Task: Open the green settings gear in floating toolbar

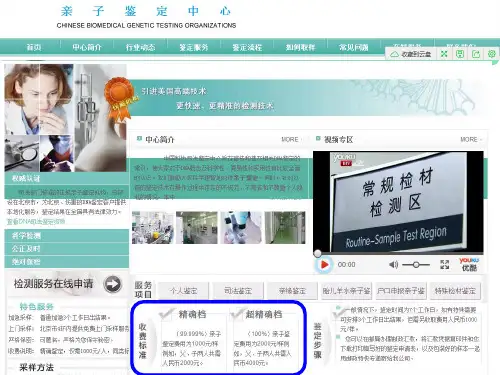Action: click(492, 54)
